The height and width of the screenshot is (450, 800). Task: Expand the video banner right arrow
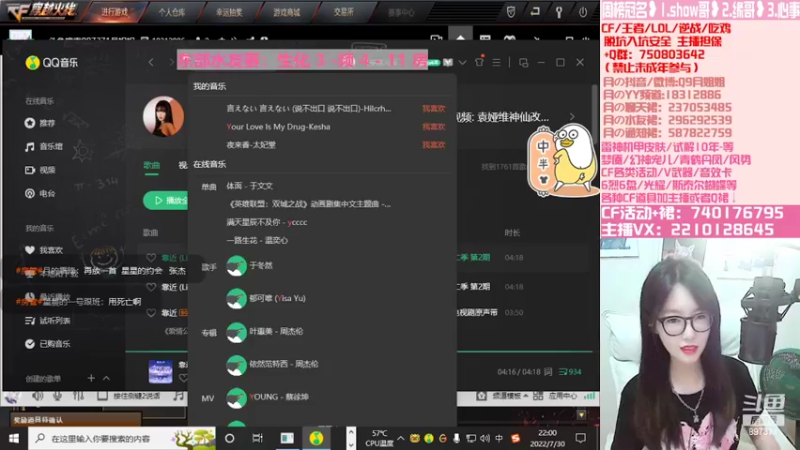coord(572,117)
